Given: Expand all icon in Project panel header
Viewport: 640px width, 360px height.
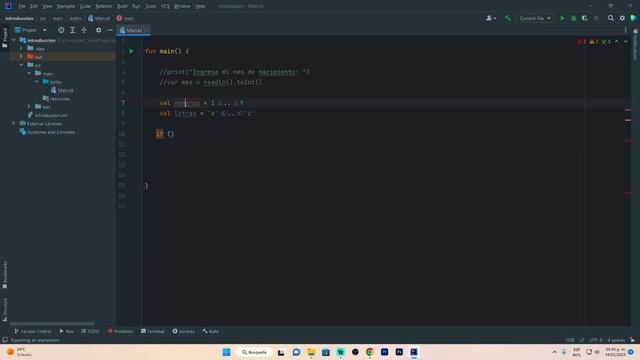Looking at the screenshot, I should point(73,30).
